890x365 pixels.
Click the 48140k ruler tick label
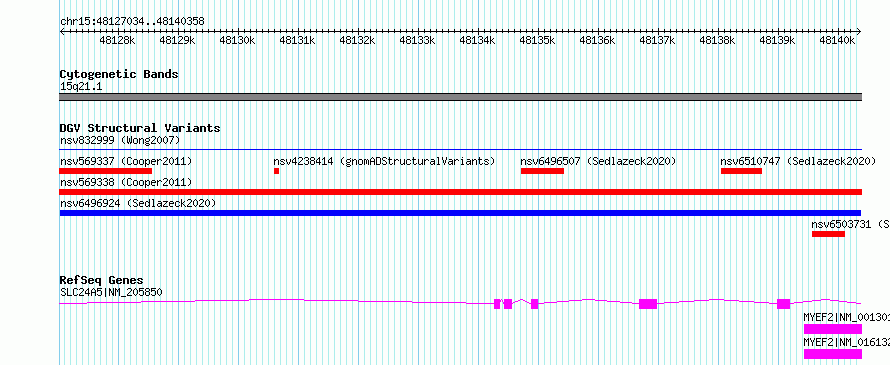tap(837, 41)
